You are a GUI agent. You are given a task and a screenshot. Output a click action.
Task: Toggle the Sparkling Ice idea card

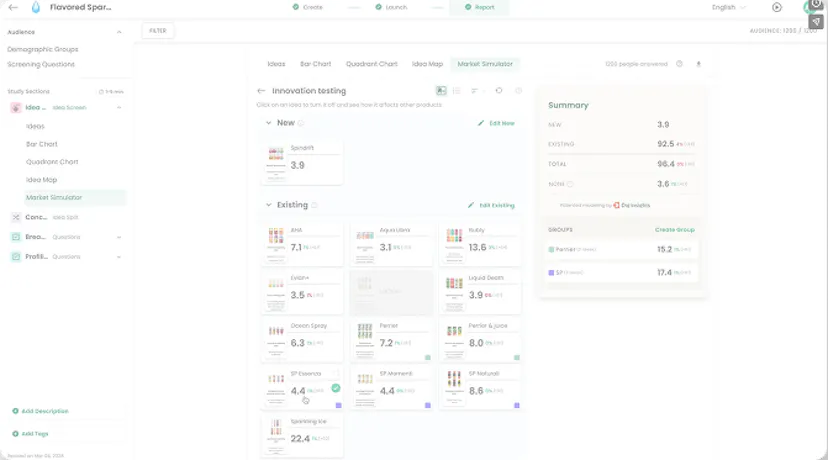point(302,436)
